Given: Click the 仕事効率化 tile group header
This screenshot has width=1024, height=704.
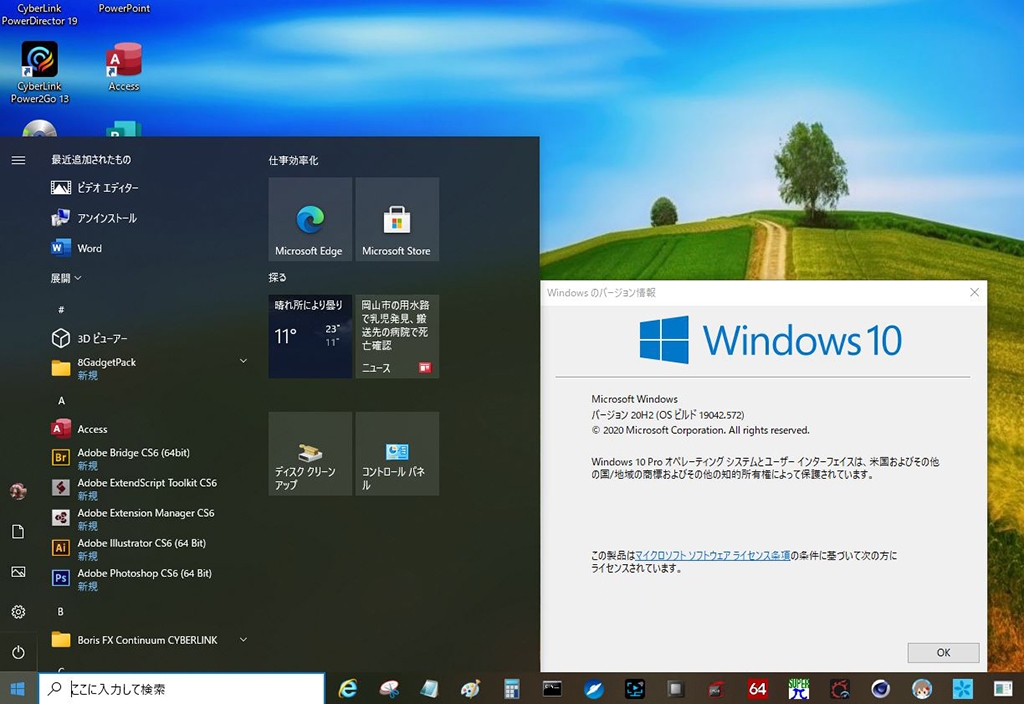Looking at the screenshot, I should (293, 161).
